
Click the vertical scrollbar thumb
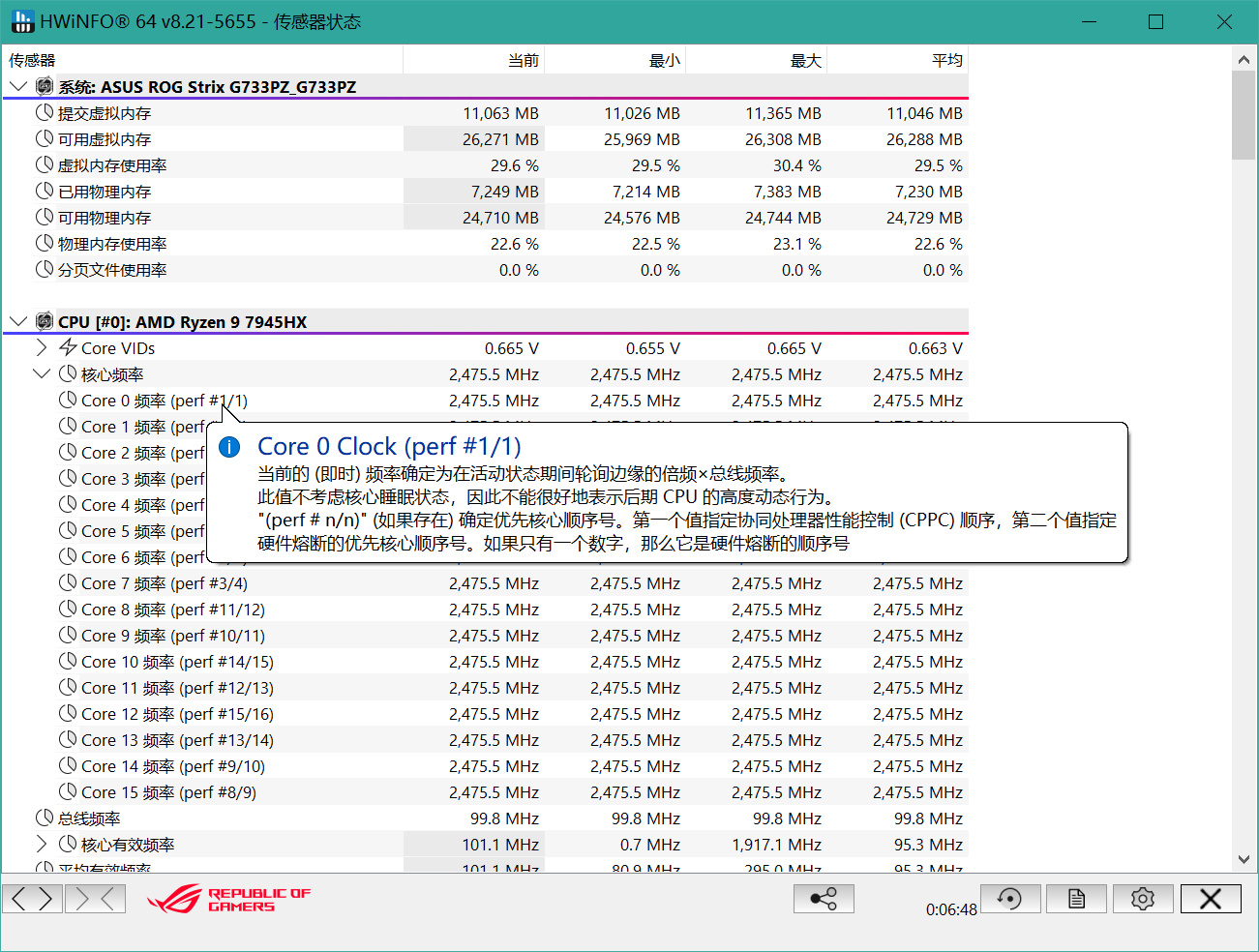pyautogui.click(x=1244, y=115)
